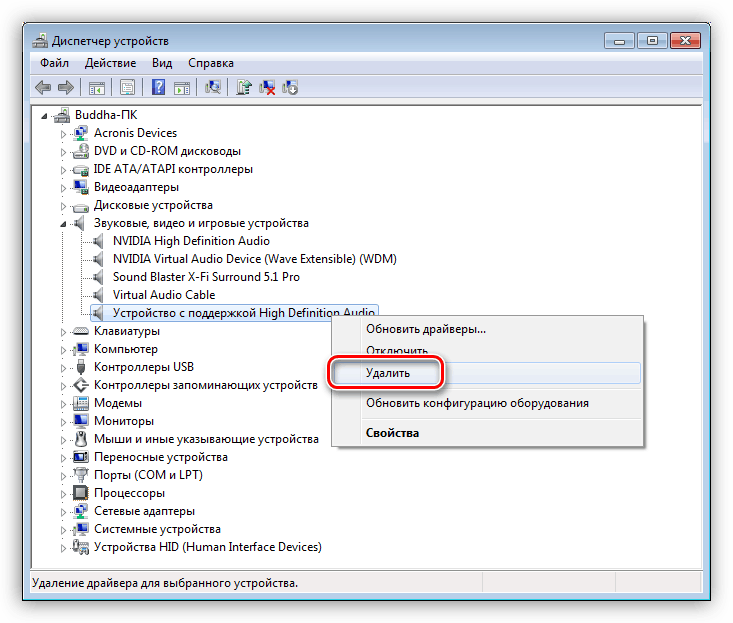Click the Acronis Devices icon
The height and width of the screenshot is (623, 733).
tap(81, 133)
